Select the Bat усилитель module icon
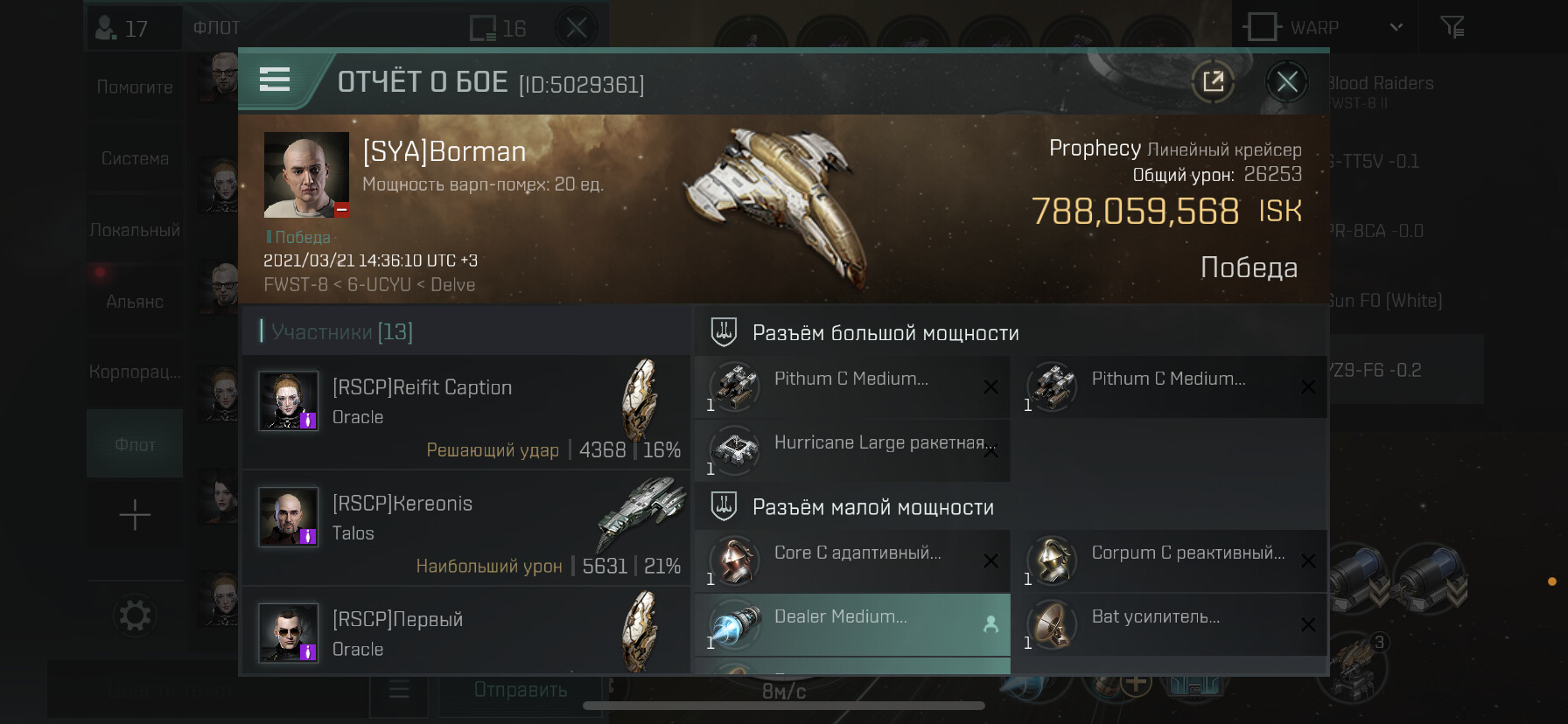This screenshot has height=724, width=1568. pos(1051,624)
